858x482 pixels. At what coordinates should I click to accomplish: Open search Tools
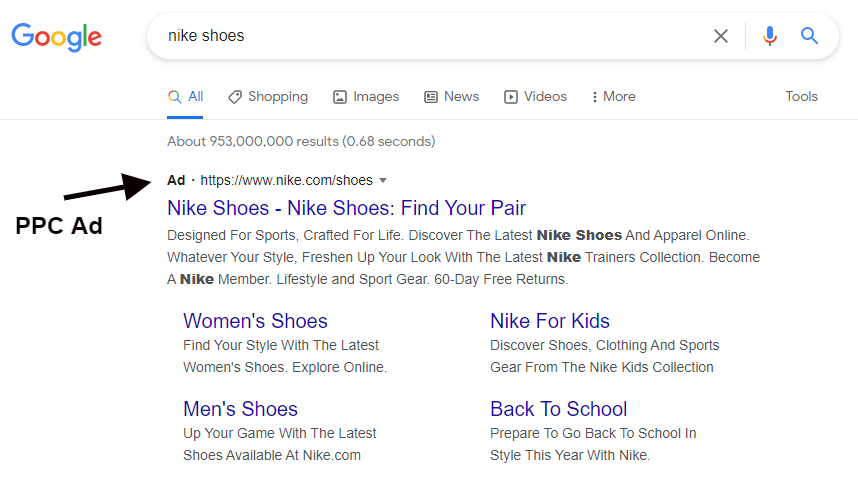[x=802, y=96]
